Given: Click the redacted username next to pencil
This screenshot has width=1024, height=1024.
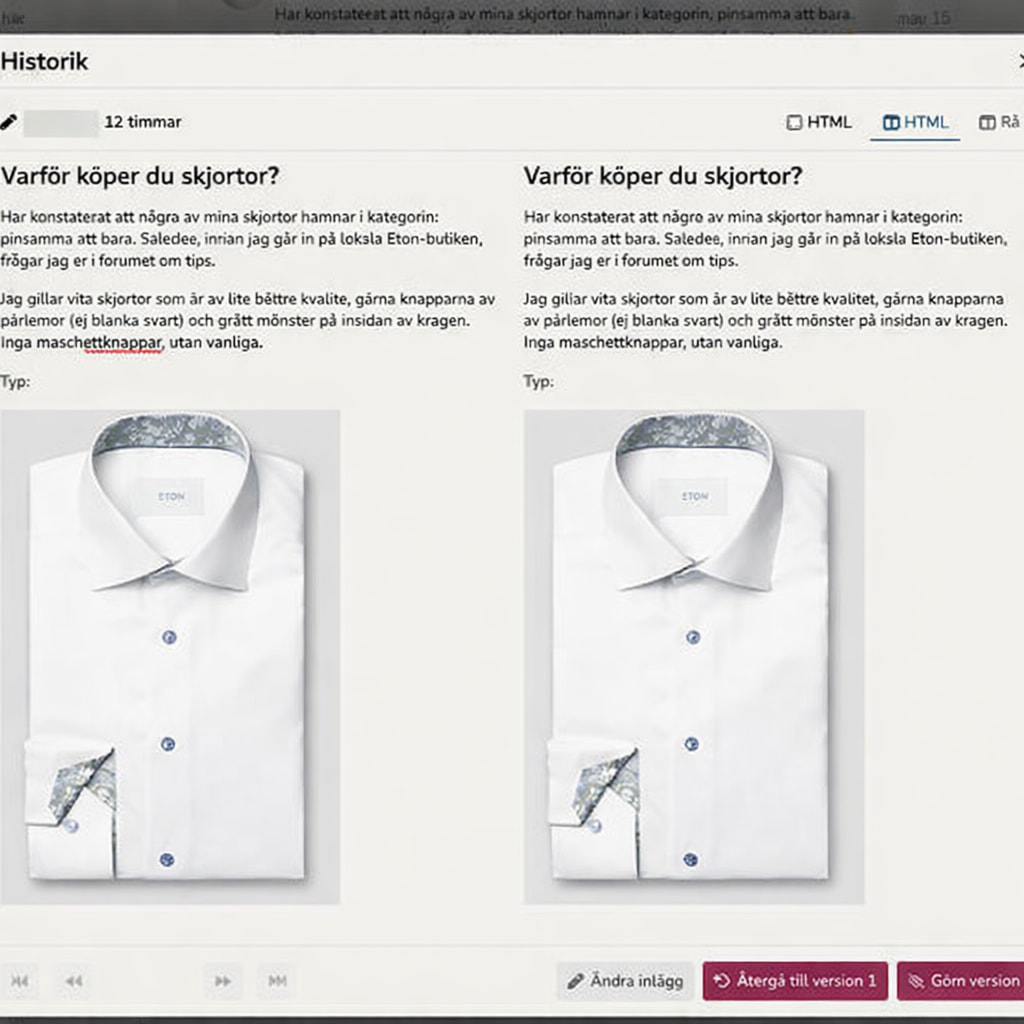Looking at the screenshot, I should [x=60, y=122].
